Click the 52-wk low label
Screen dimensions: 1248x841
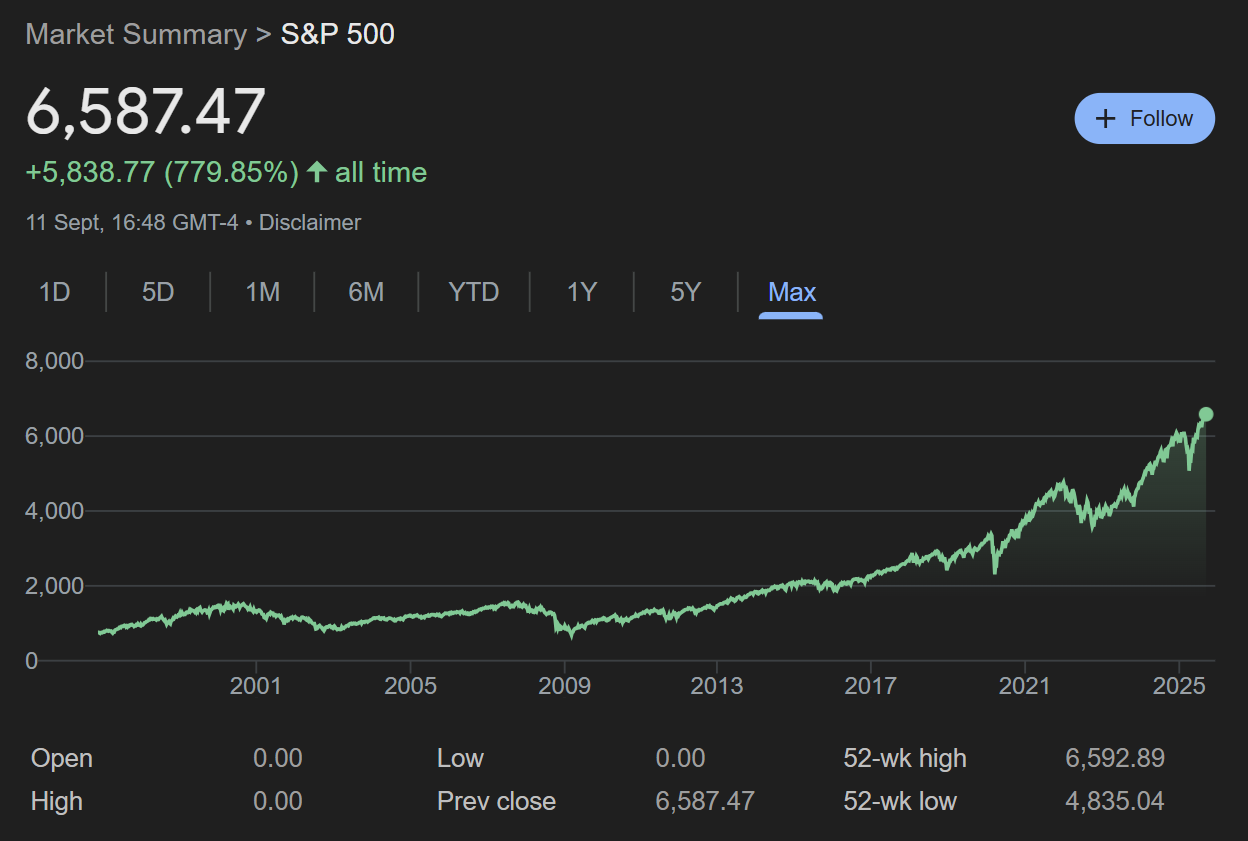click(900, 801)
